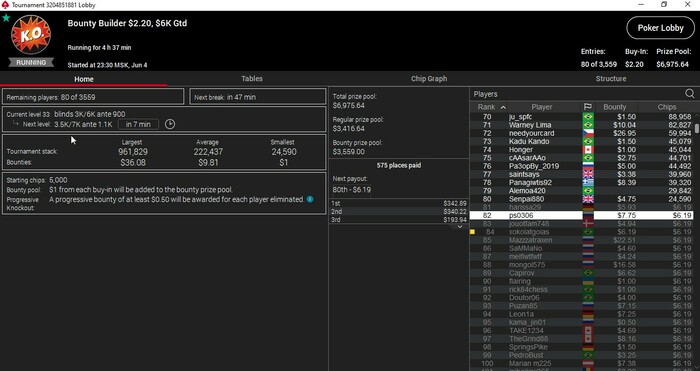The height and width of the screenshot is (371, 700).
Task: Select player cAAsarAAo row
Action: tap(582, 158)
